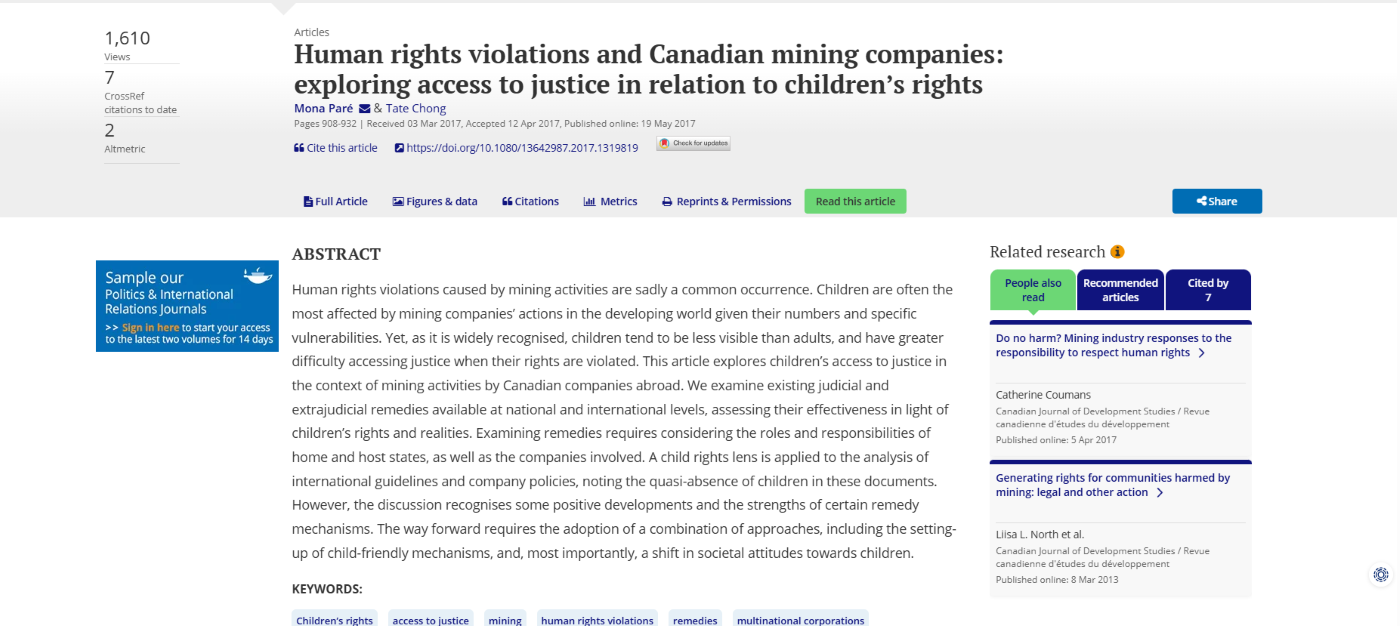Click the info icon beside Related research
Viewport: 1400px width, 626px height.
coord(1117,252)
